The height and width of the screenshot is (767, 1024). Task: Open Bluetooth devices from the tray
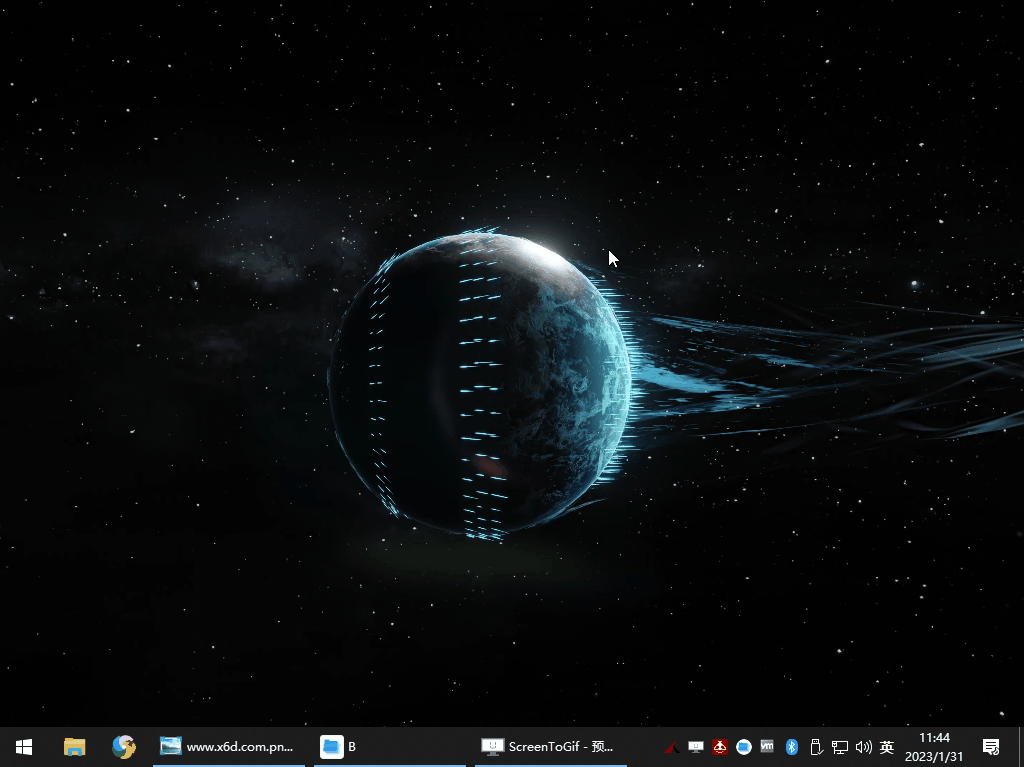coord(791,747)
